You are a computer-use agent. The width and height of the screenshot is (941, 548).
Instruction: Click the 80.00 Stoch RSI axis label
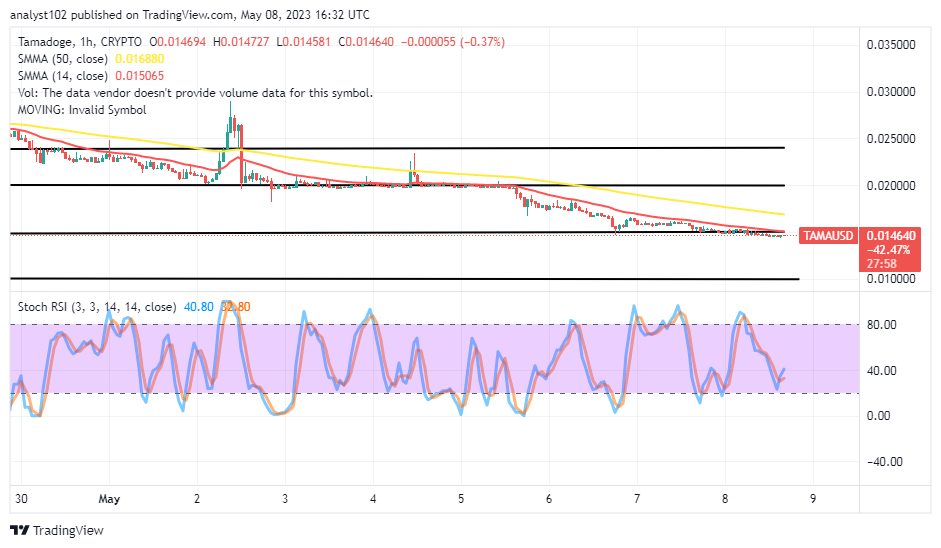pos(882,325)
